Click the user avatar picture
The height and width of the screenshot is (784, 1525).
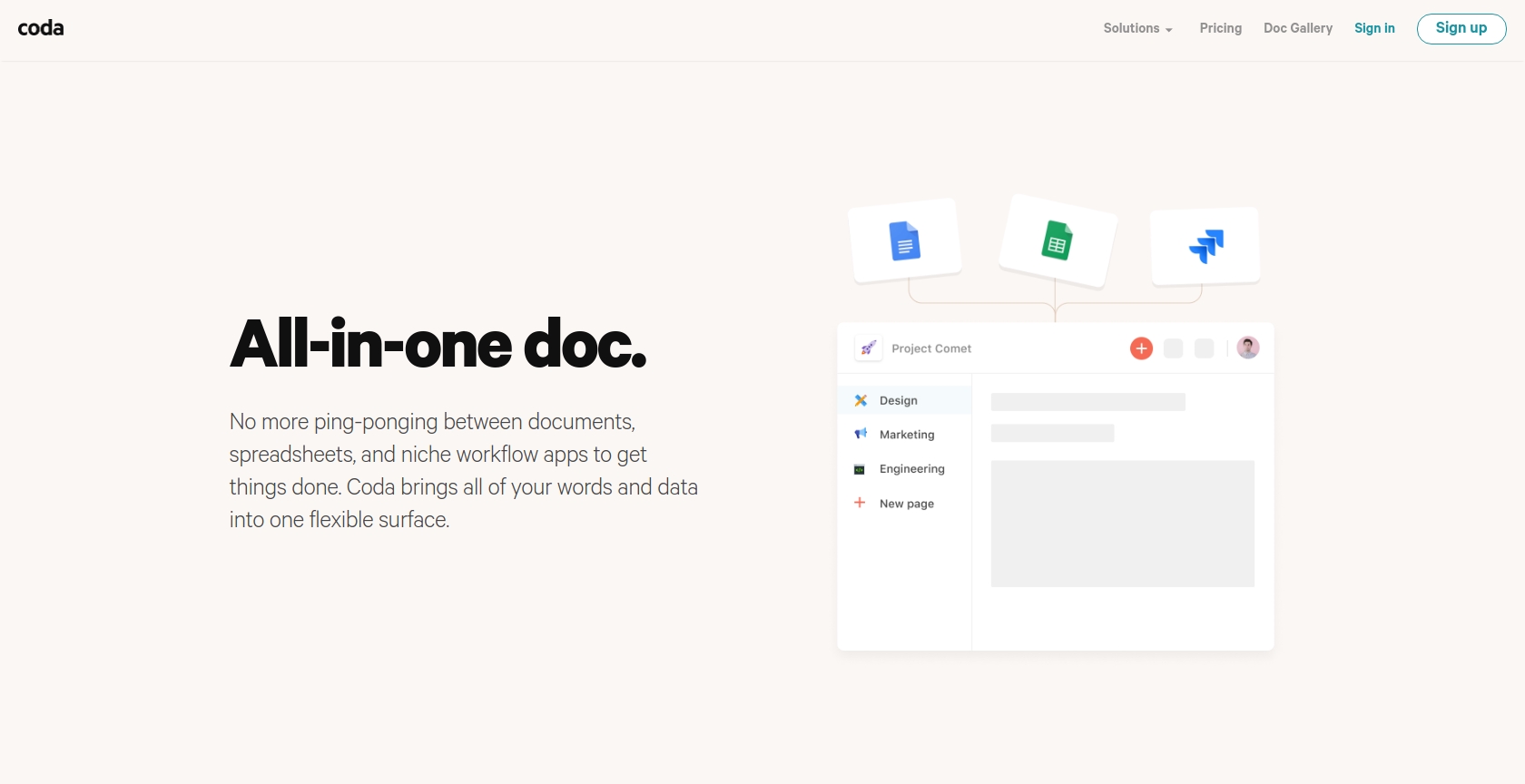1248,348
